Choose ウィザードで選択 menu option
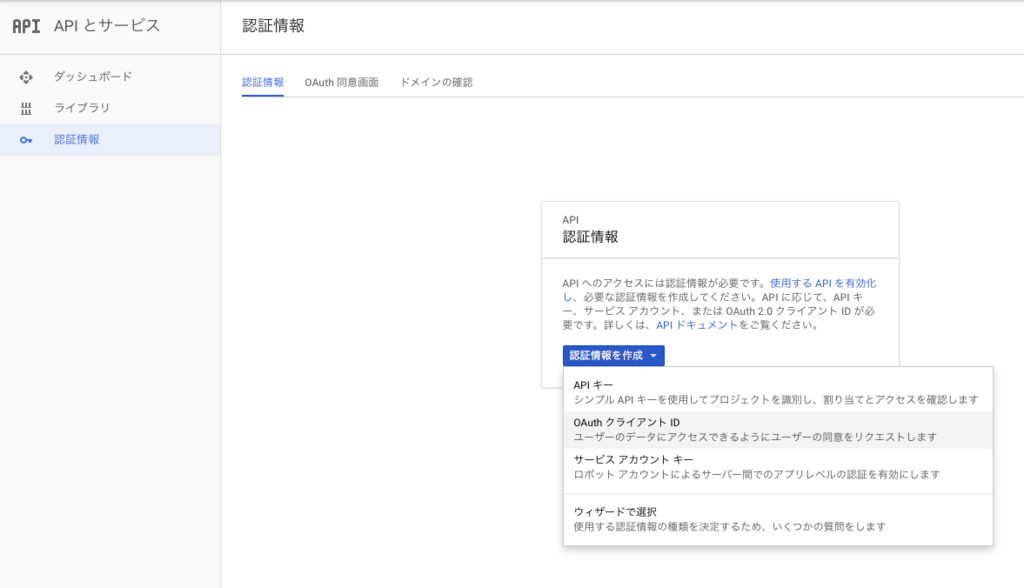 778,519
